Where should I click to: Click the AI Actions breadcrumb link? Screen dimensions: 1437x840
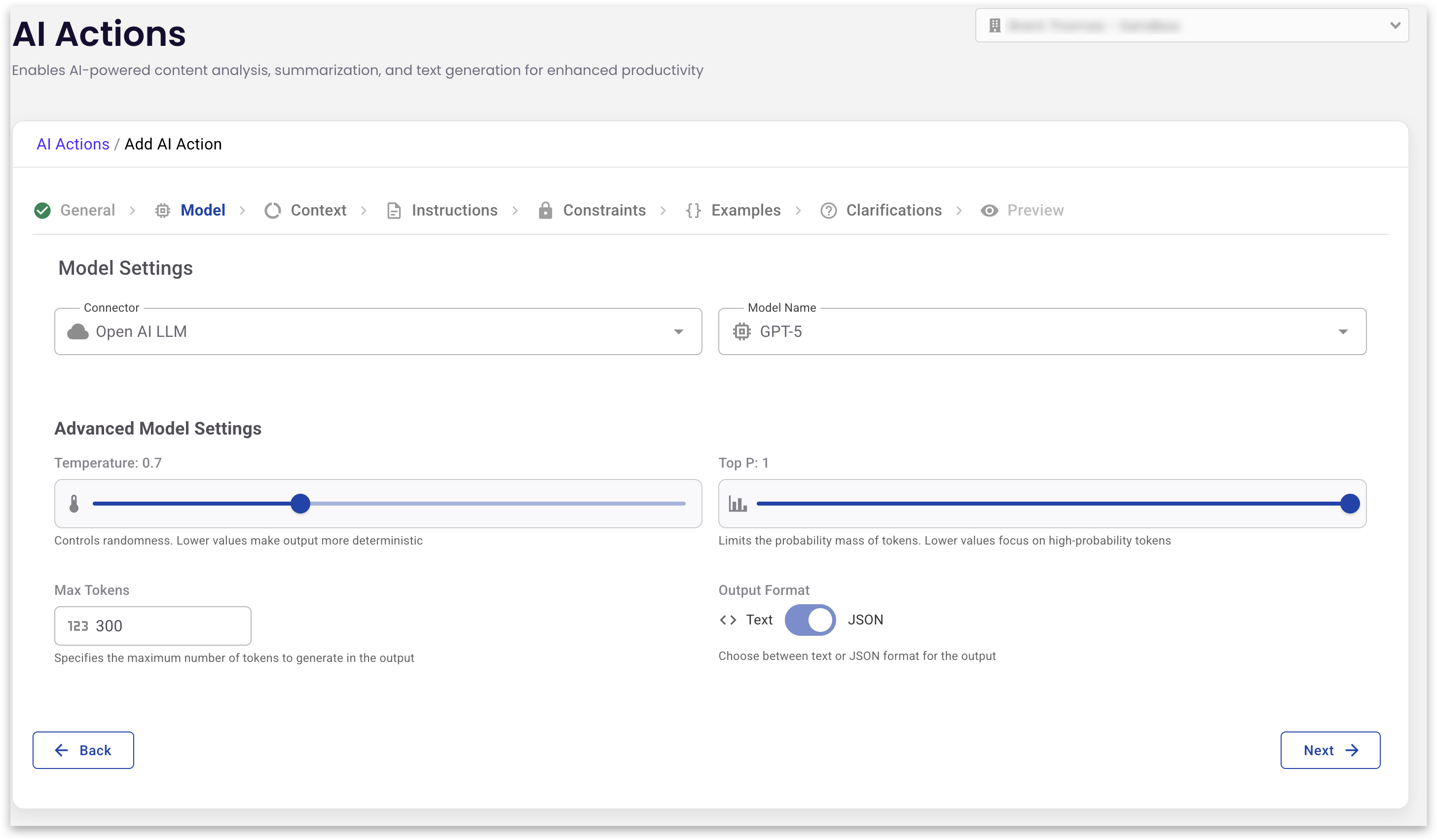(73, 145)
